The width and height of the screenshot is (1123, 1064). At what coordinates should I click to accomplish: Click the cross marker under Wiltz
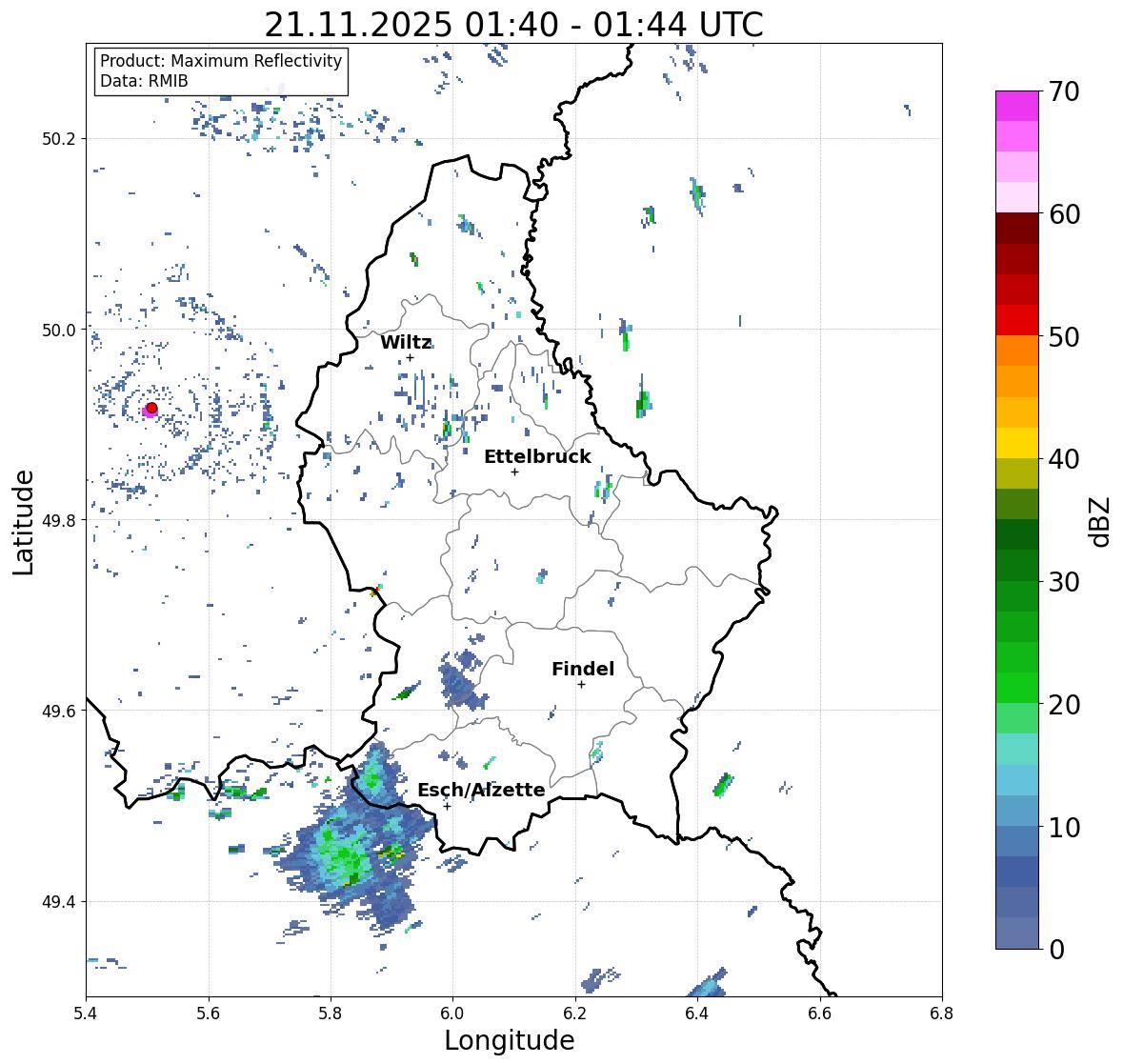[x=410, y=358]
